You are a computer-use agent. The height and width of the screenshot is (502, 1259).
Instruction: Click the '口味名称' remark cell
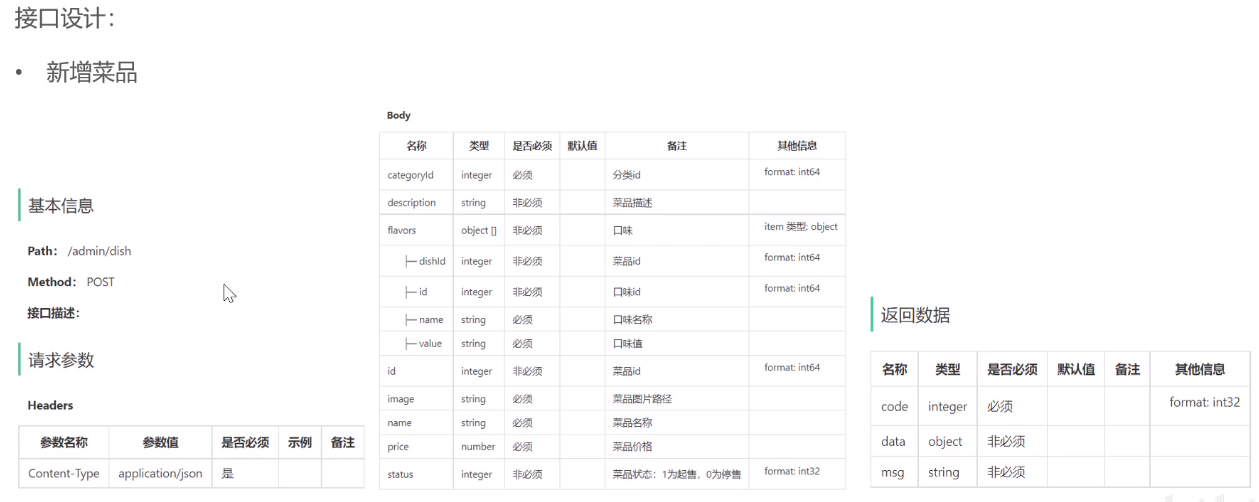point(632,319)
